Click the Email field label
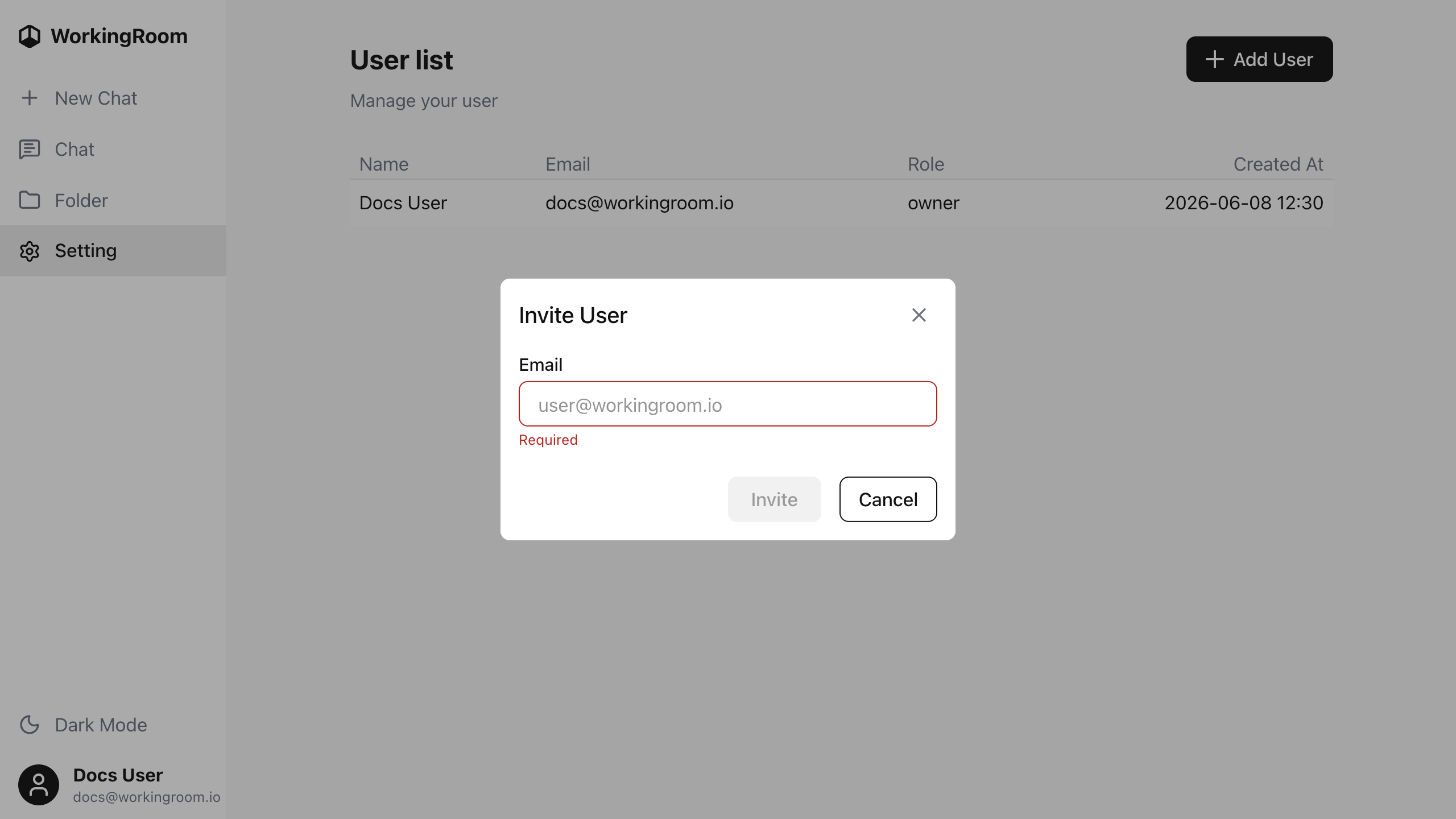The height and width of the screenshot is (819, 1456). click(x=540, y=364)
